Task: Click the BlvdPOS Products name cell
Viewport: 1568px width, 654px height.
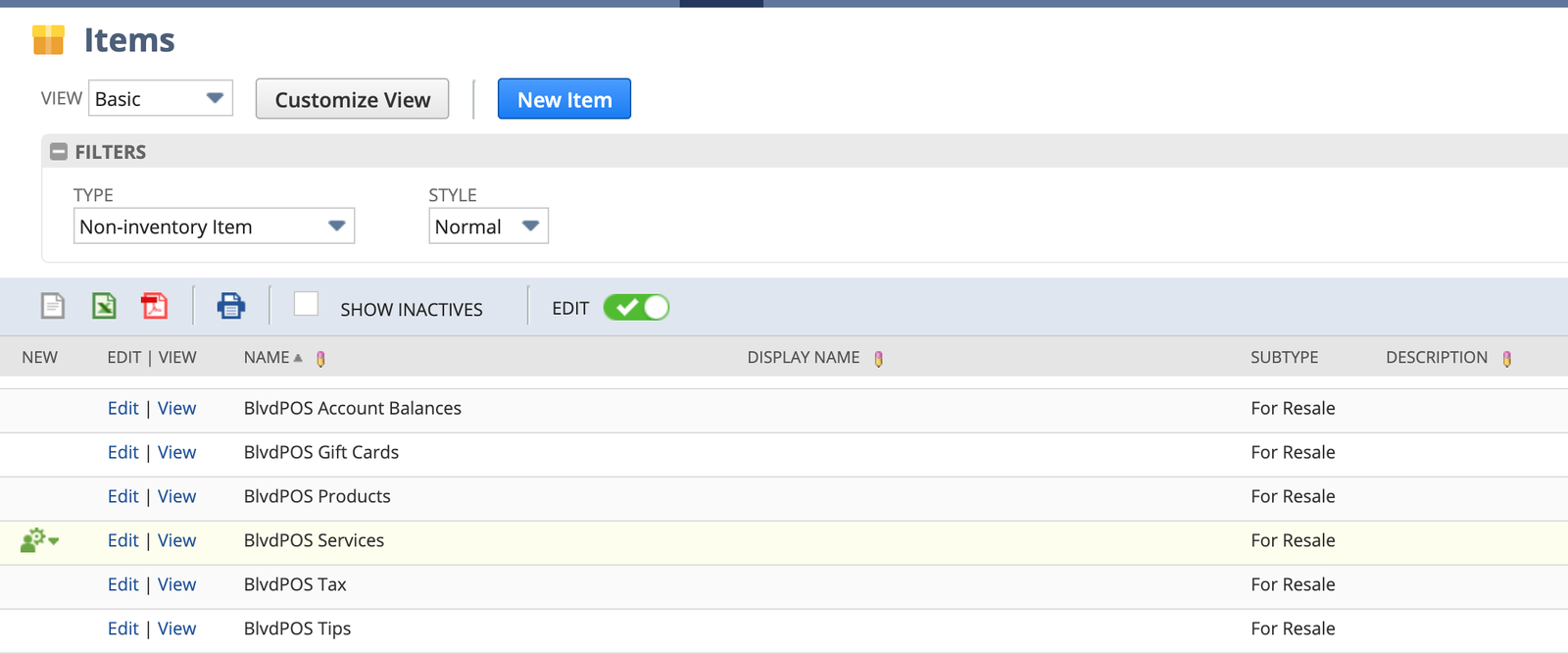Action: click(318, 497)
